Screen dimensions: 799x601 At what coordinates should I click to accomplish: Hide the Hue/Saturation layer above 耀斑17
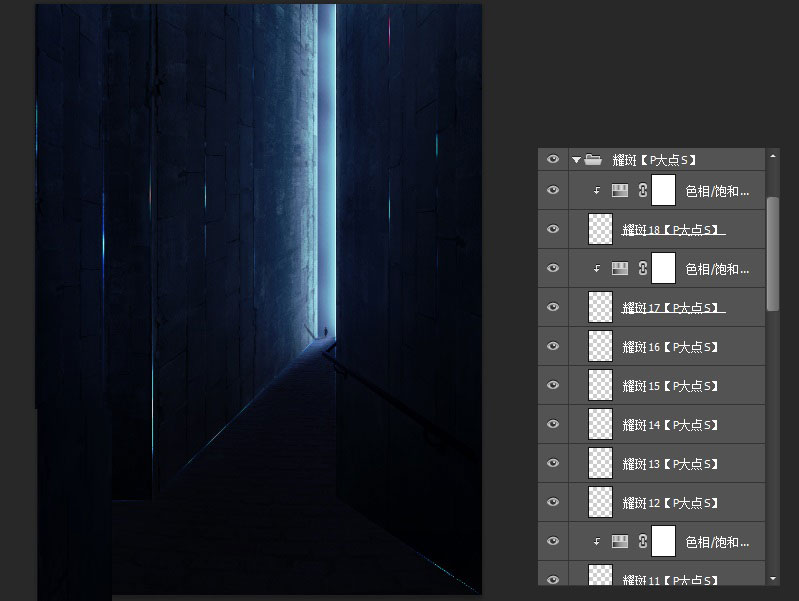coord(553,268)
